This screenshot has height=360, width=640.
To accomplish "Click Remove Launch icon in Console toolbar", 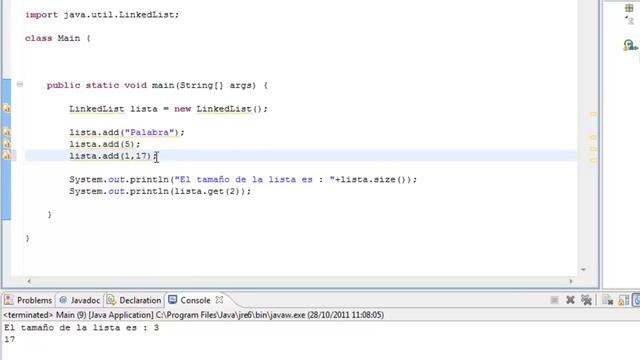I will [x=570, y=300].
